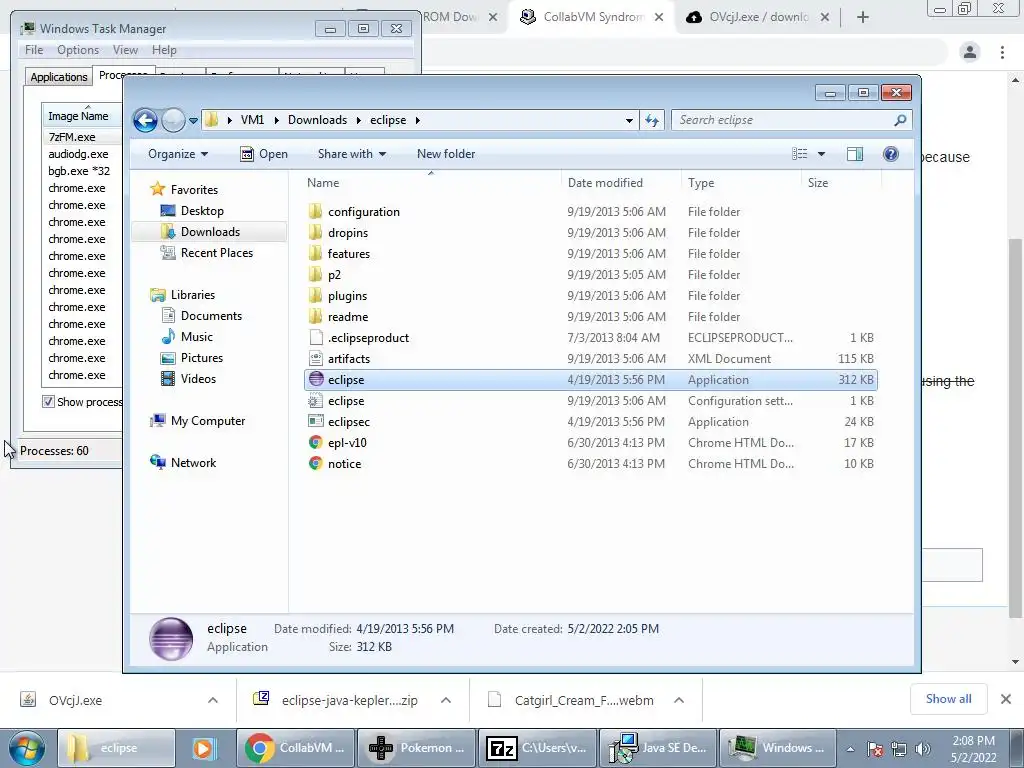
Task: Sort Task Manager by Image Name
Action: pos(81,116)
